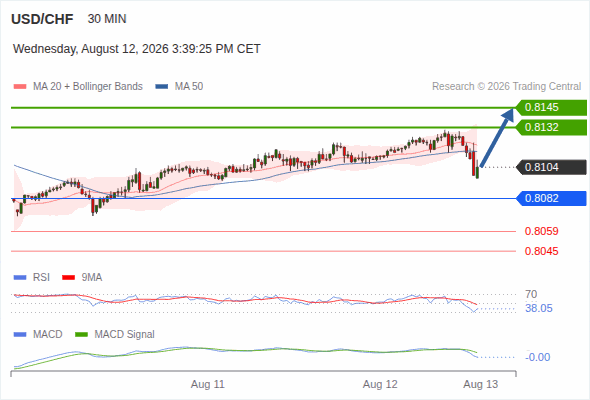The height and width of the screenshot is (400, 590).
Task: Click the RSI value 38.05
Action: [x=539, y=309]
